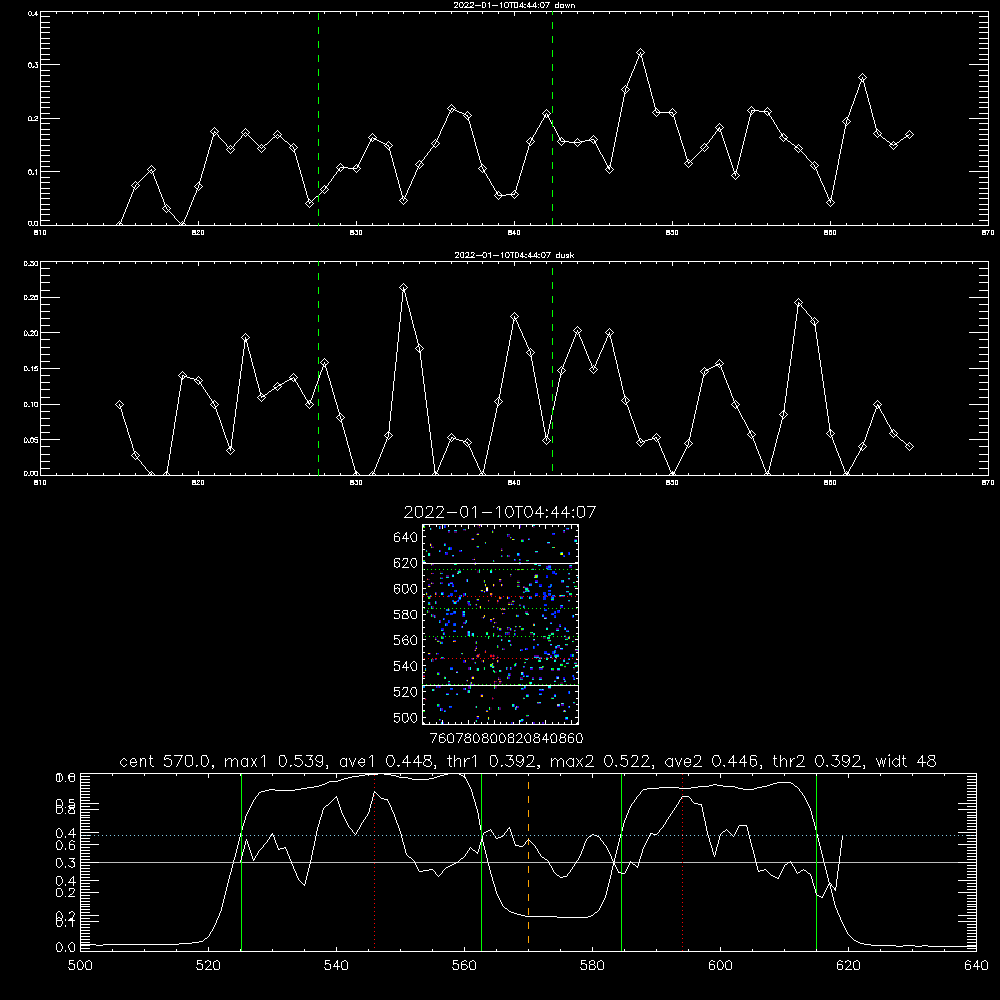The height and width of the screenshot is (1000, 1000).
Task: Click the '2022-01-10T04:44:07 dusk' plot title
Action: pyautogui.click(x=514, y=255)
